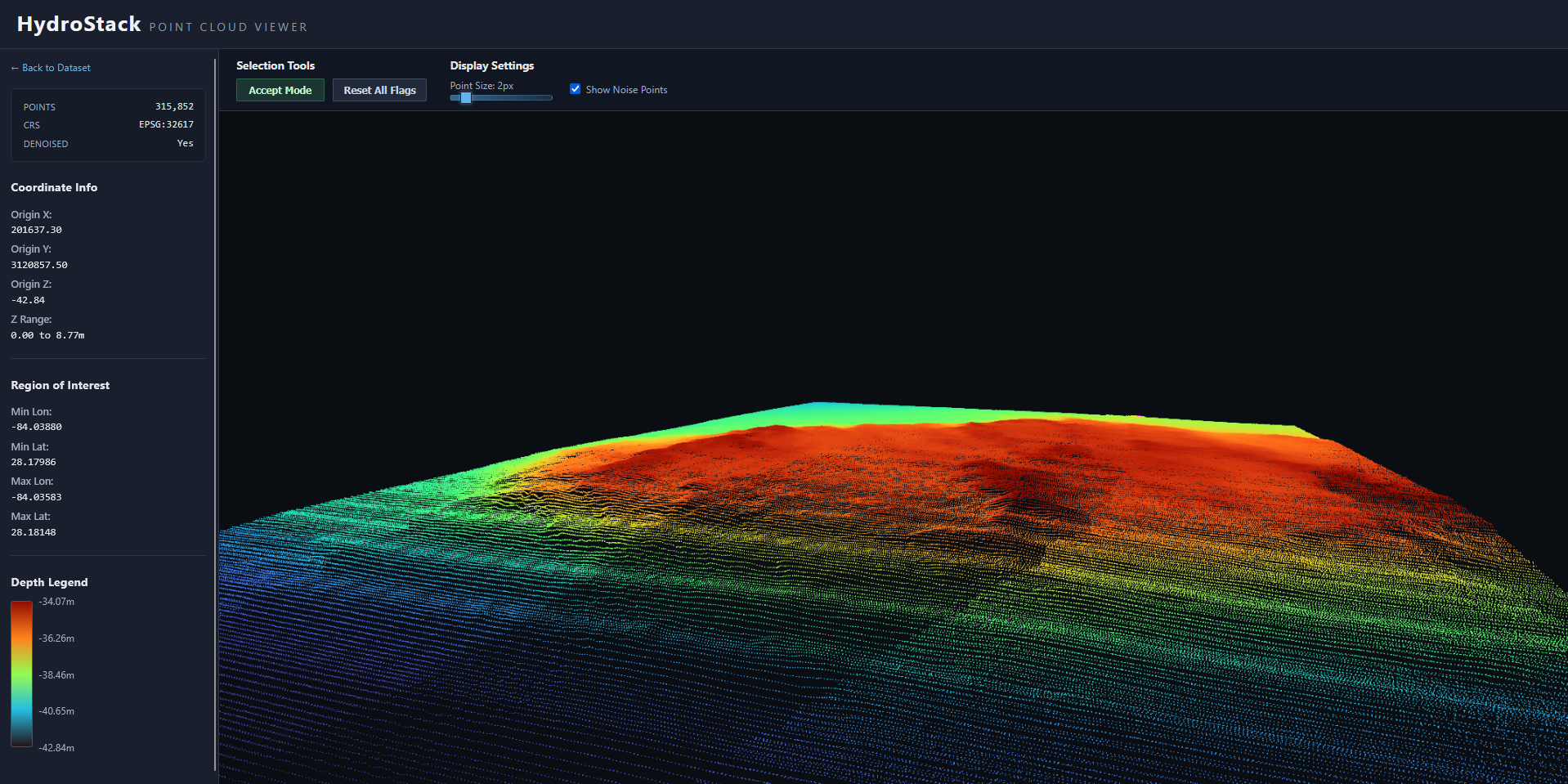Click the Accept Mode button
This screenshot has width=1568, height=784.
click(x=280, y=90)
